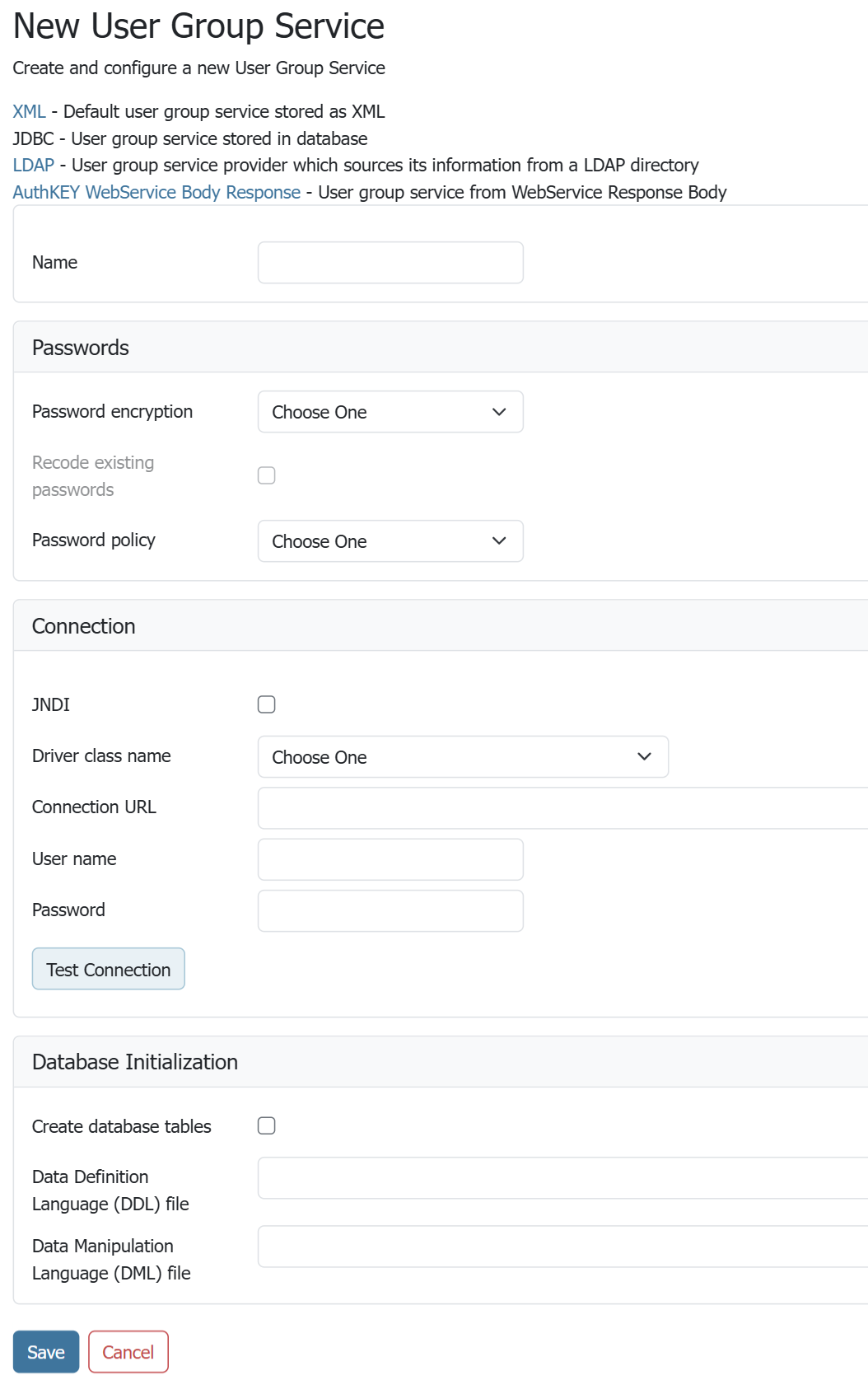Select AuthKEY WebService Body Response link
This screenshot has width=868, height=1380.
coord(156,192)
